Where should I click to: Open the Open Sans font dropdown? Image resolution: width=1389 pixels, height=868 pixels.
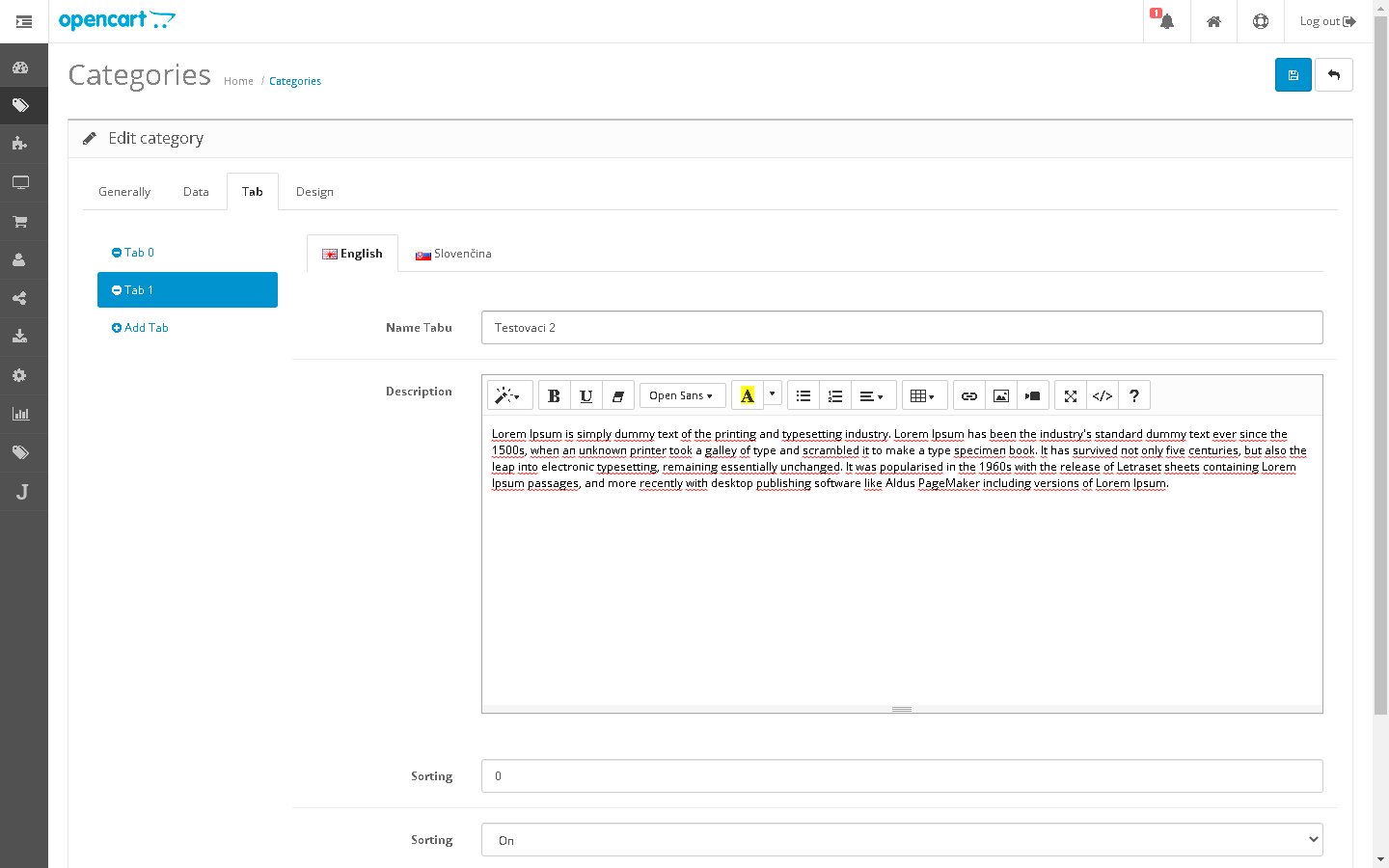tap(681, 395)
